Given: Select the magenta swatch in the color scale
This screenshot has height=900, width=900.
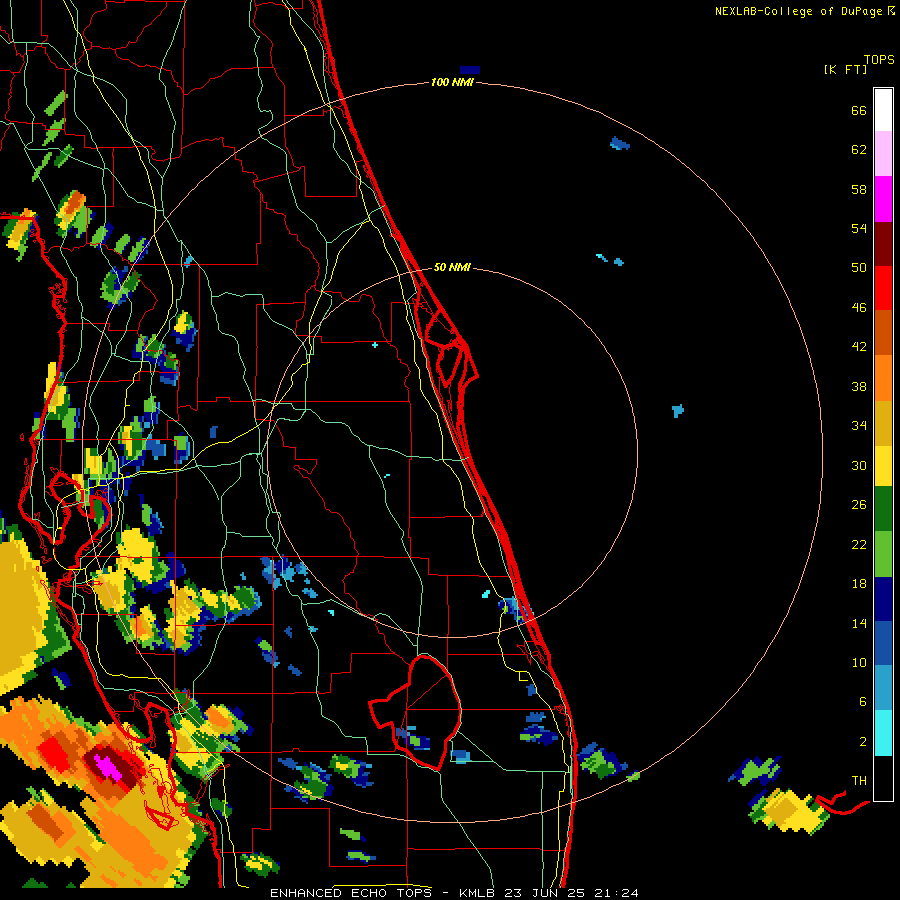Looking at the screenshot, I should [883, 199].
